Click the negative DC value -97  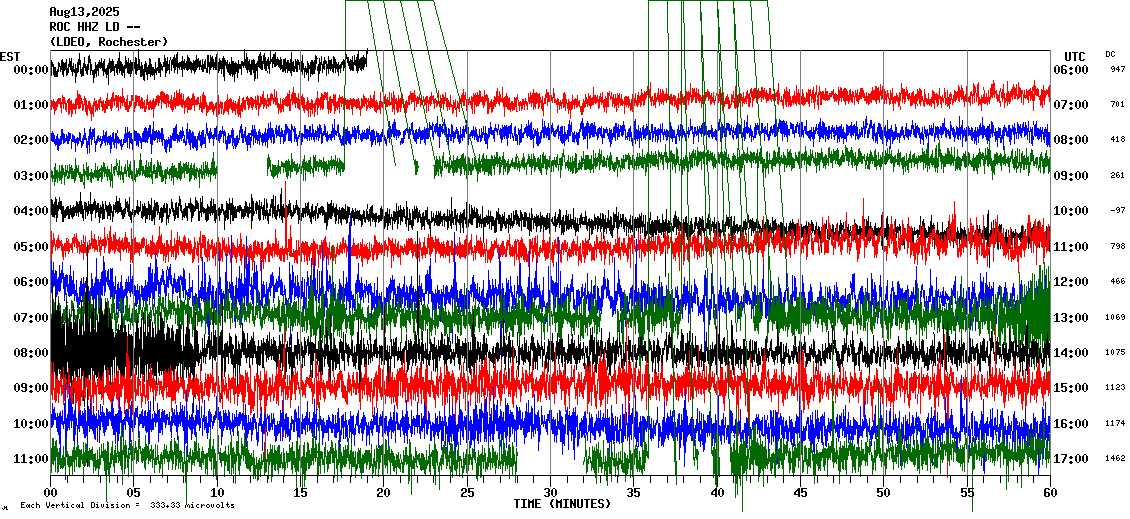1117,211
